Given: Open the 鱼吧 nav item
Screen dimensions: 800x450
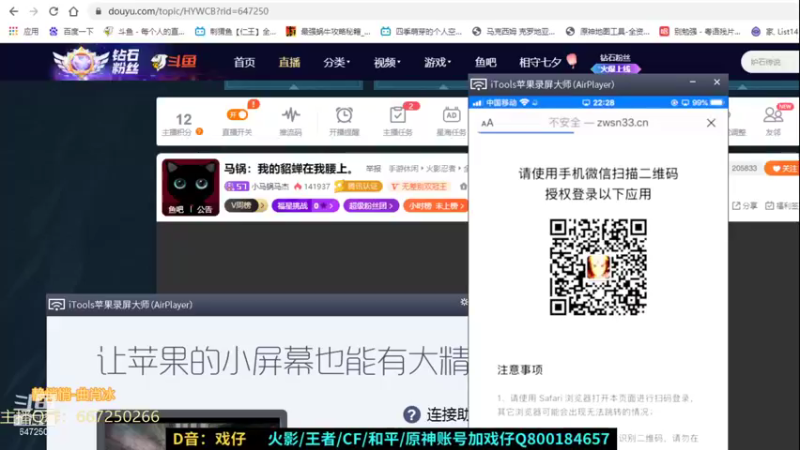Looking at the screenshot, I should 485,62.
